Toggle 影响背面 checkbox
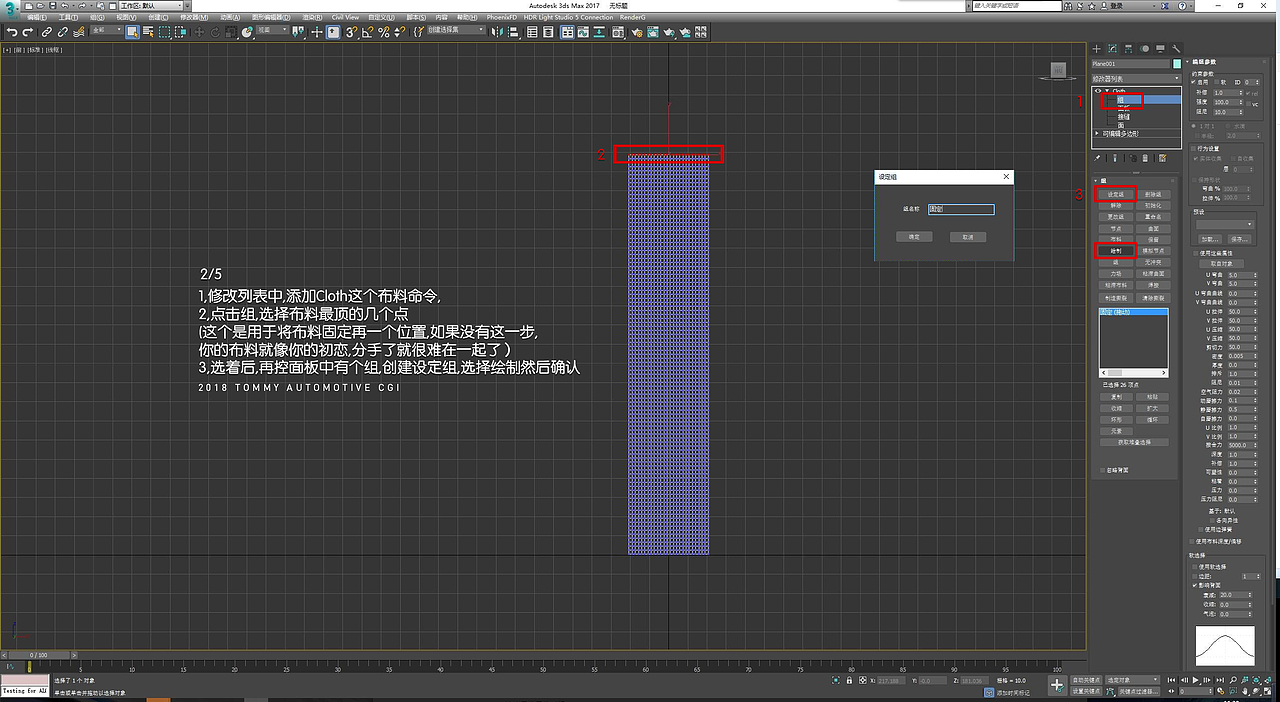 1195,585
